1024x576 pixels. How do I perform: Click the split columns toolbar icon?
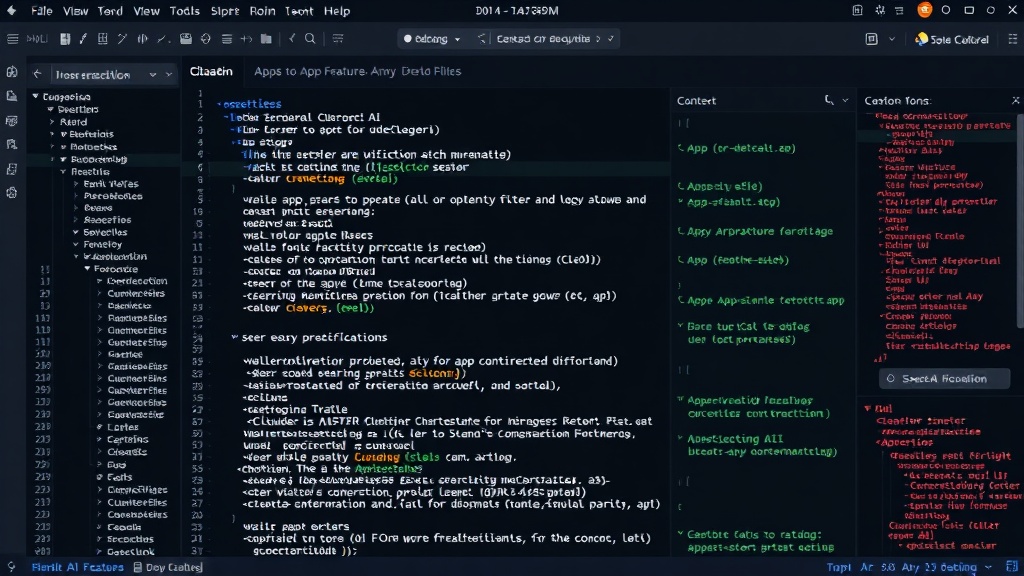tap(142, 39)
